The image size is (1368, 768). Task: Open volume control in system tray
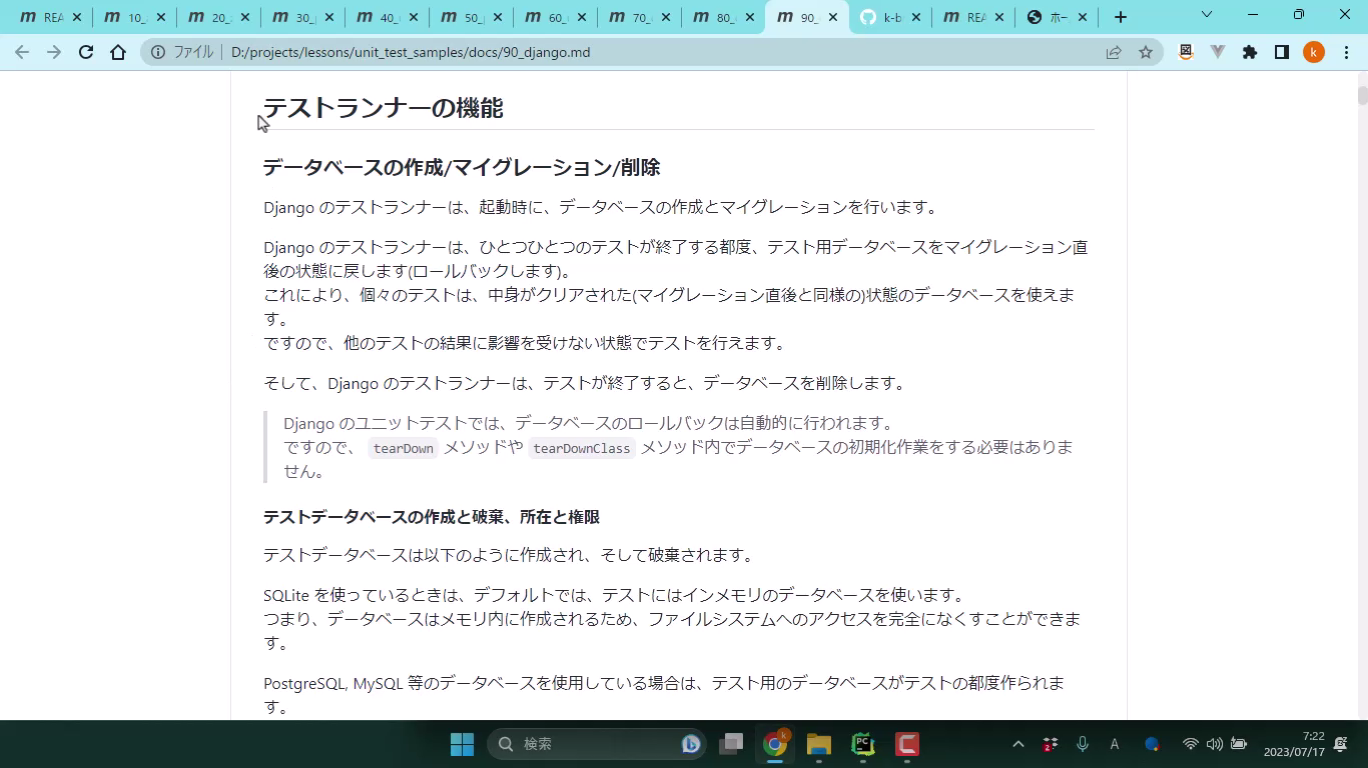[x=1214, y=744]
